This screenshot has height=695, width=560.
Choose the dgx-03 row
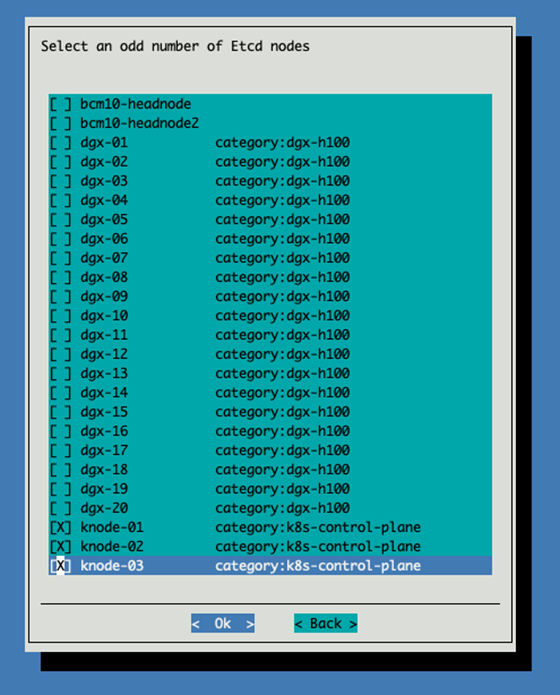270,181
